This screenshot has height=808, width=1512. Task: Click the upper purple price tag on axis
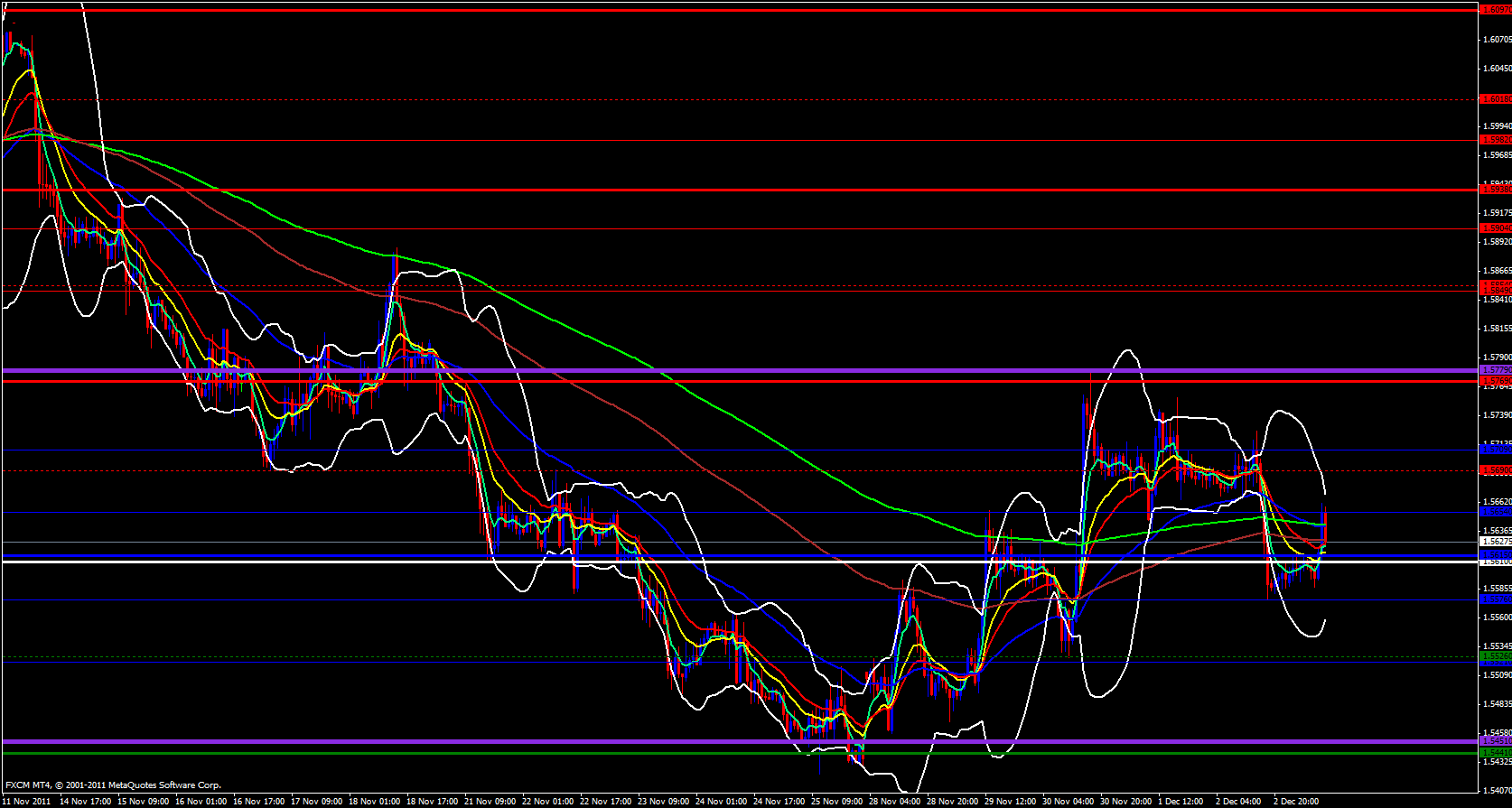[1496, 370]
